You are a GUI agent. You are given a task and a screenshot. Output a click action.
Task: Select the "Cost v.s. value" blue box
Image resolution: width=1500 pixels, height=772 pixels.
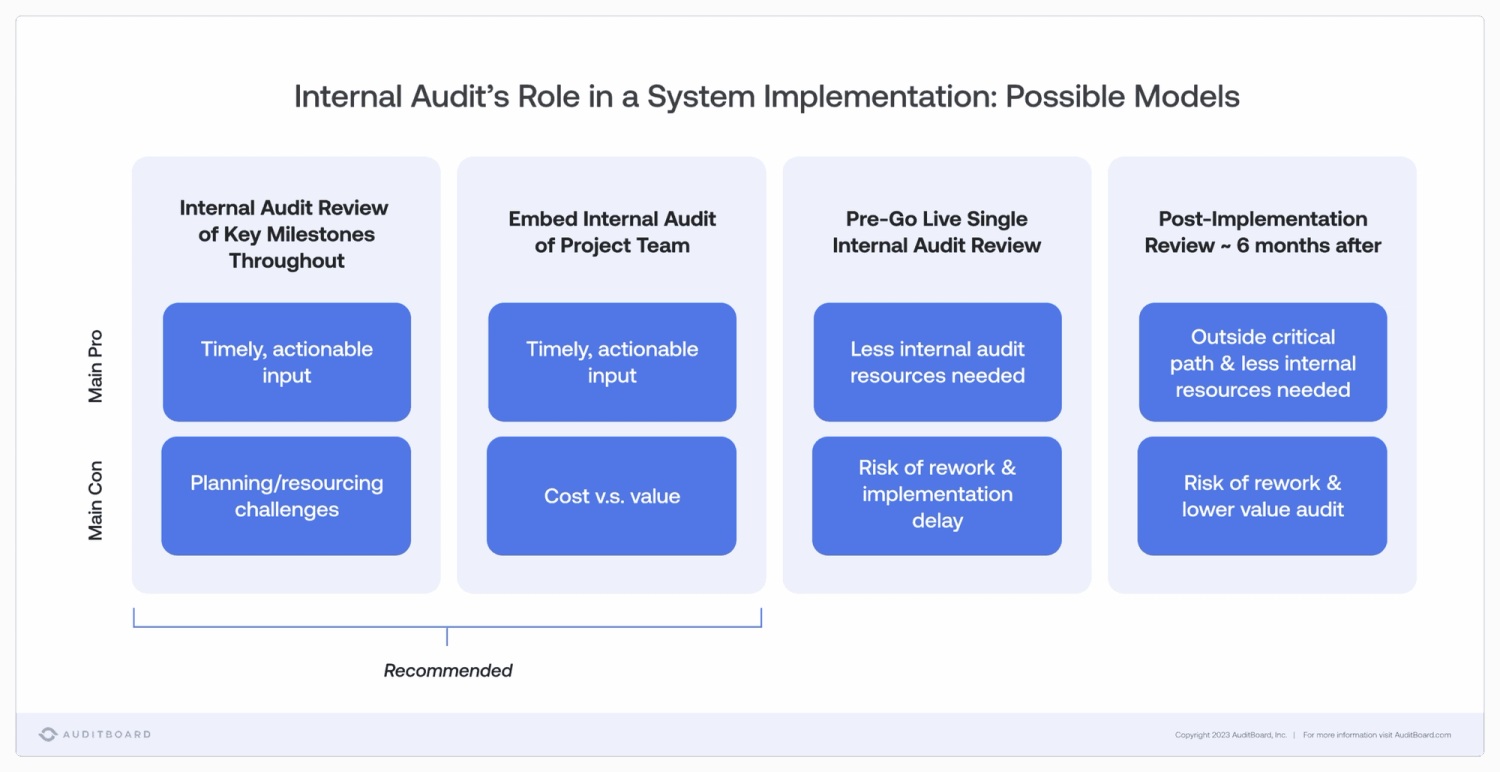tap(611, 495)
